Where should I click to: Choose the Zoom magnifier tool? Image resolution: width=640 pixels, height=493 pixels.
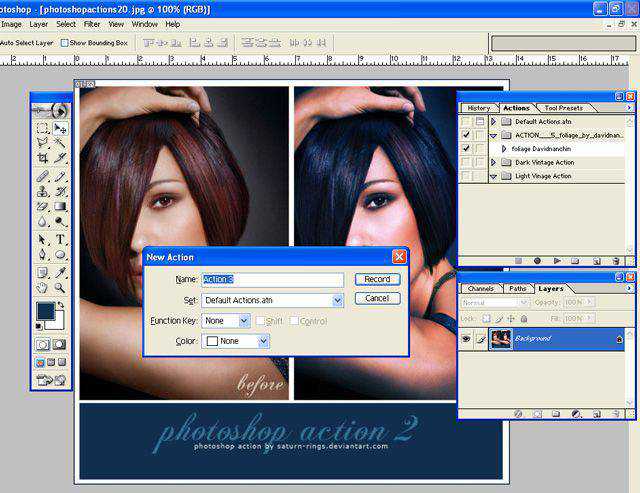click(x=60, y=288)
